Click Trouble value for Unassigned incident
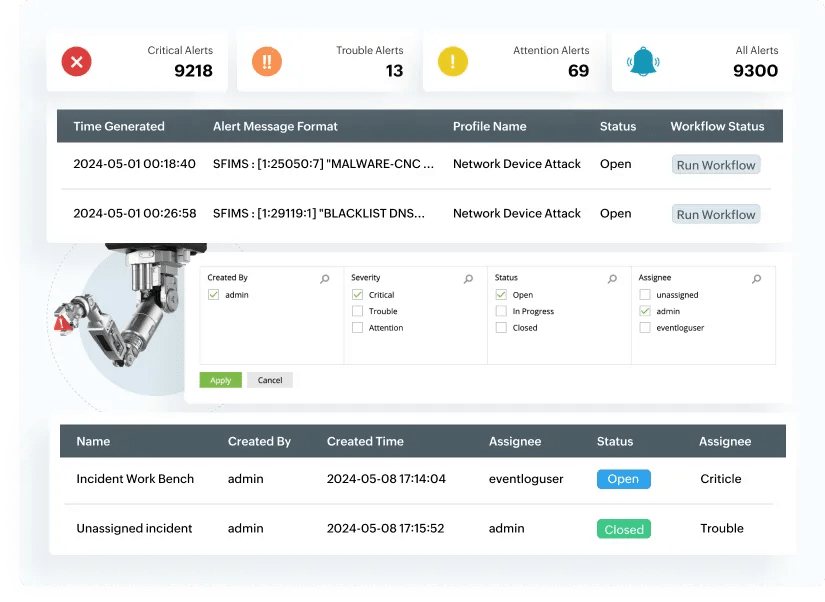Screen dimensions: 825x602 [721, 528]
